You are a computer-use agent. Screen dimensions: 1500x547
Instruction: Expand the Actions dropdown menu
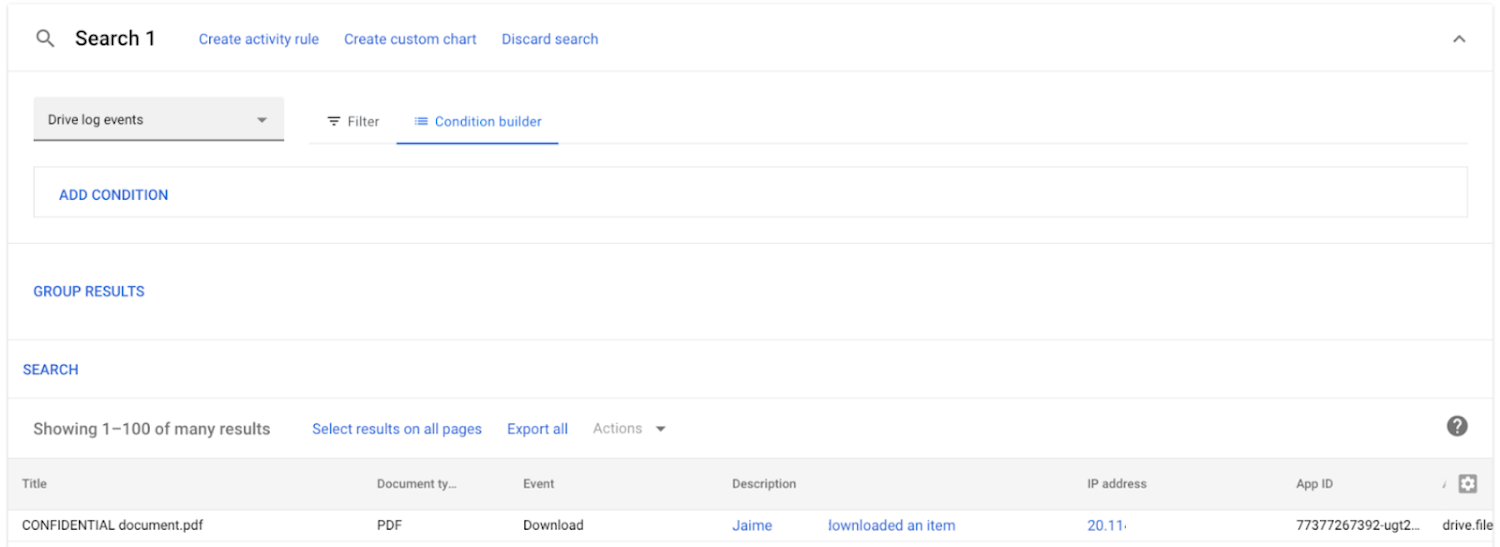(x=629, y=429)
